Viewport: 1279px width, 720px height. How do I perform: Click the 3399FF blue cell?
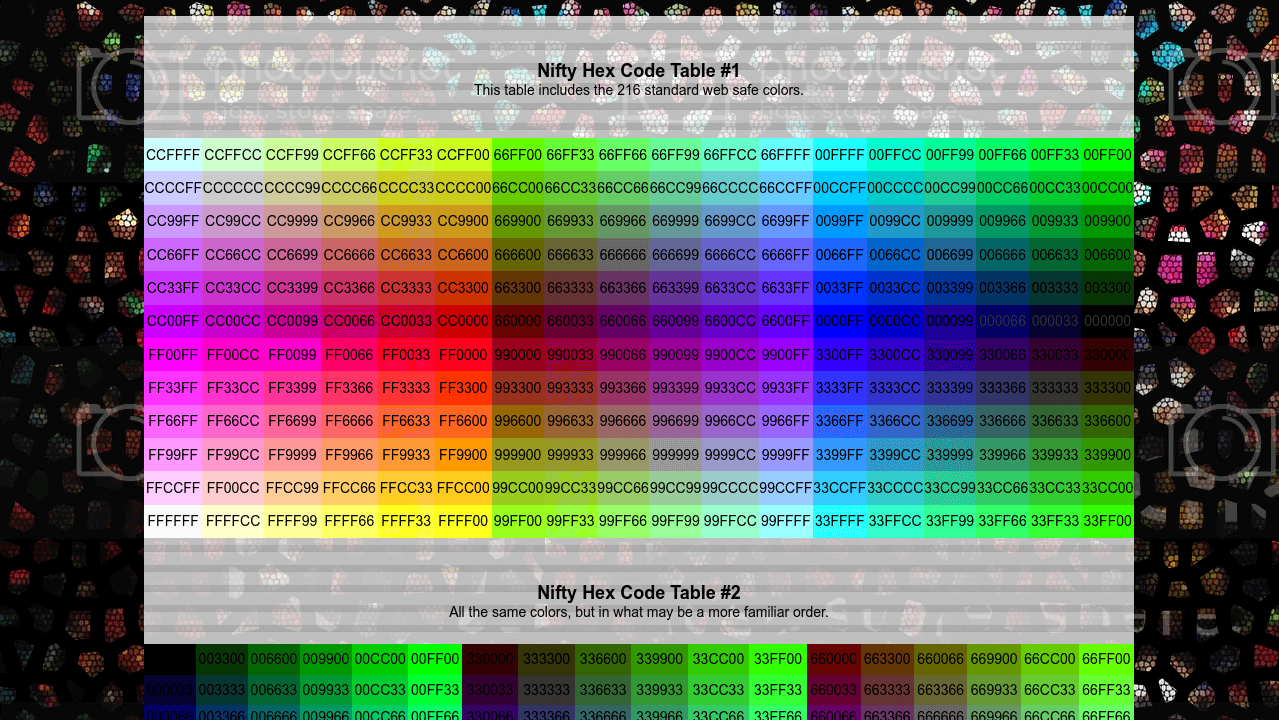(839, 455)
